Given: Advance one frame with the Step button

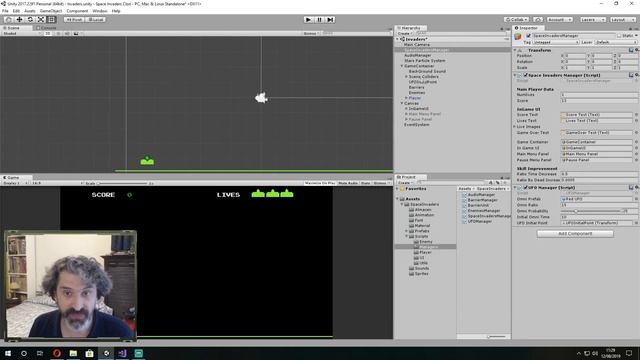Looking at the screenshot, I should coord(330,19).
